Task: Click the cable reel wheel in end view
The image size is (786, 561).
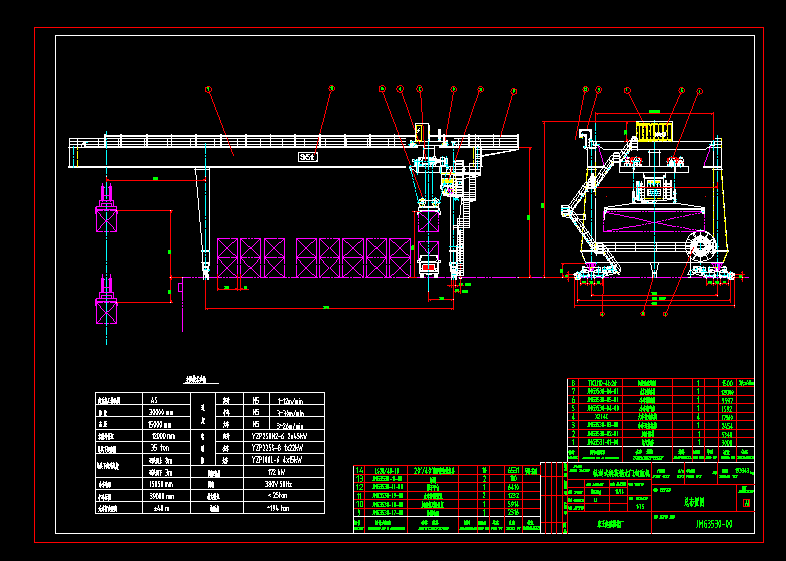Action: (x=700, y=247)
